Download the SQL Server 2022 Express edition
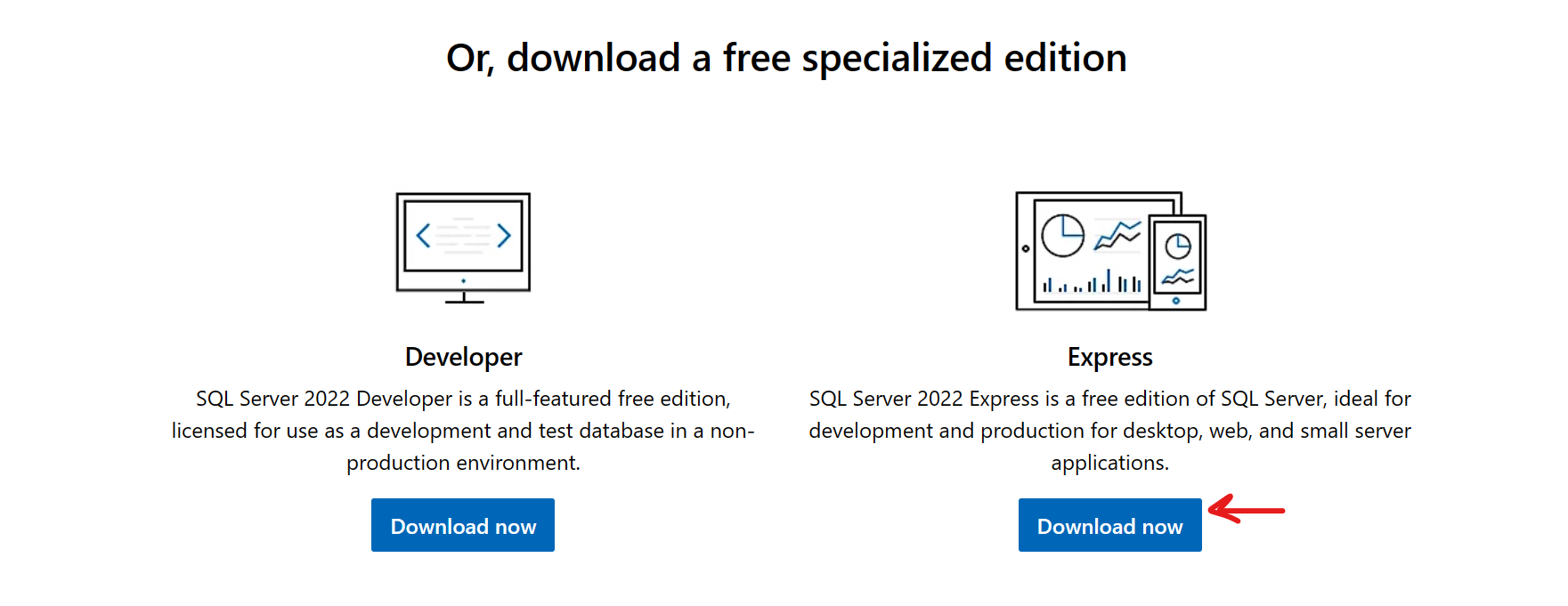The height and width of the screenshot is (606, 1568). [1110, 525]
